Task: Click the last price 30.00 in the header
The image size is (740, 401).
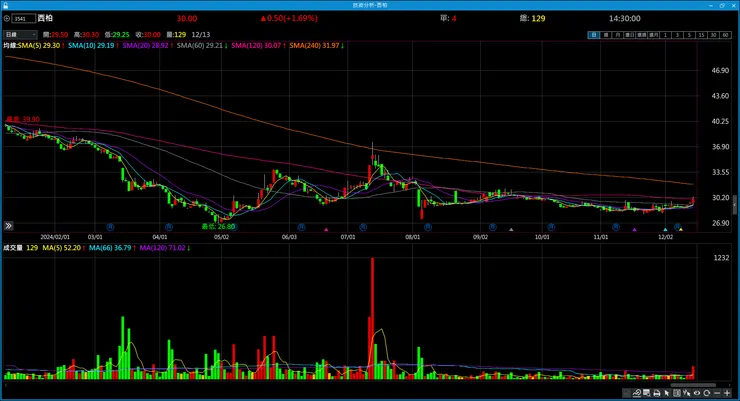Action: 187,18
